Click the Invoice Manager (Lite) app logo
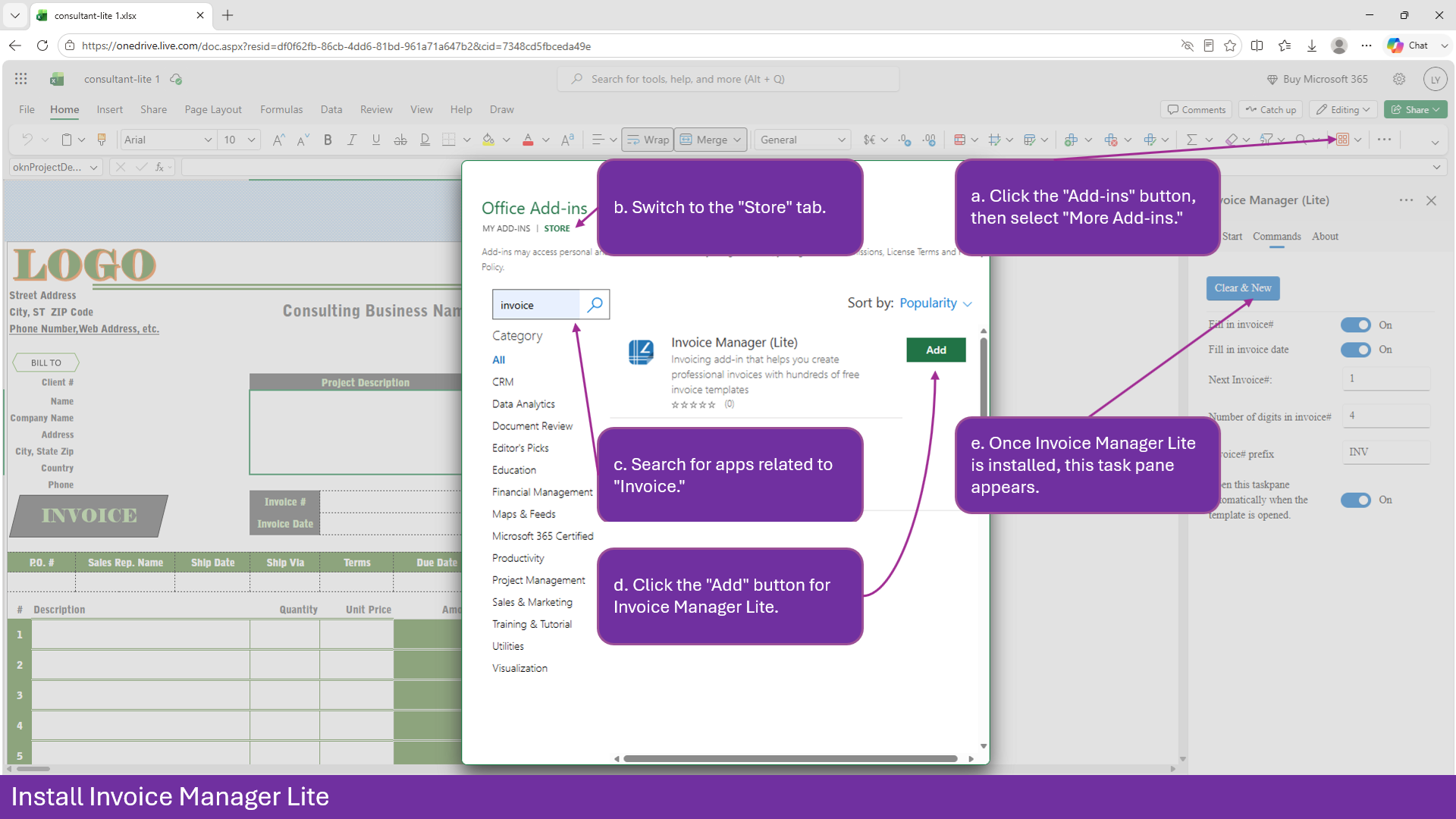Screen dimensions: 1456x819 pos(641,352)
